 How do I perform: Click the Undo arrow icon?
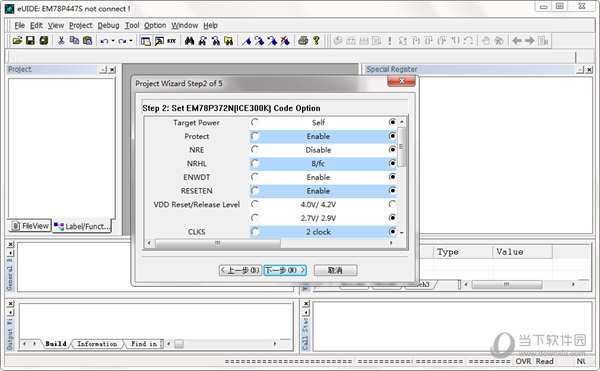click(104, 41)
